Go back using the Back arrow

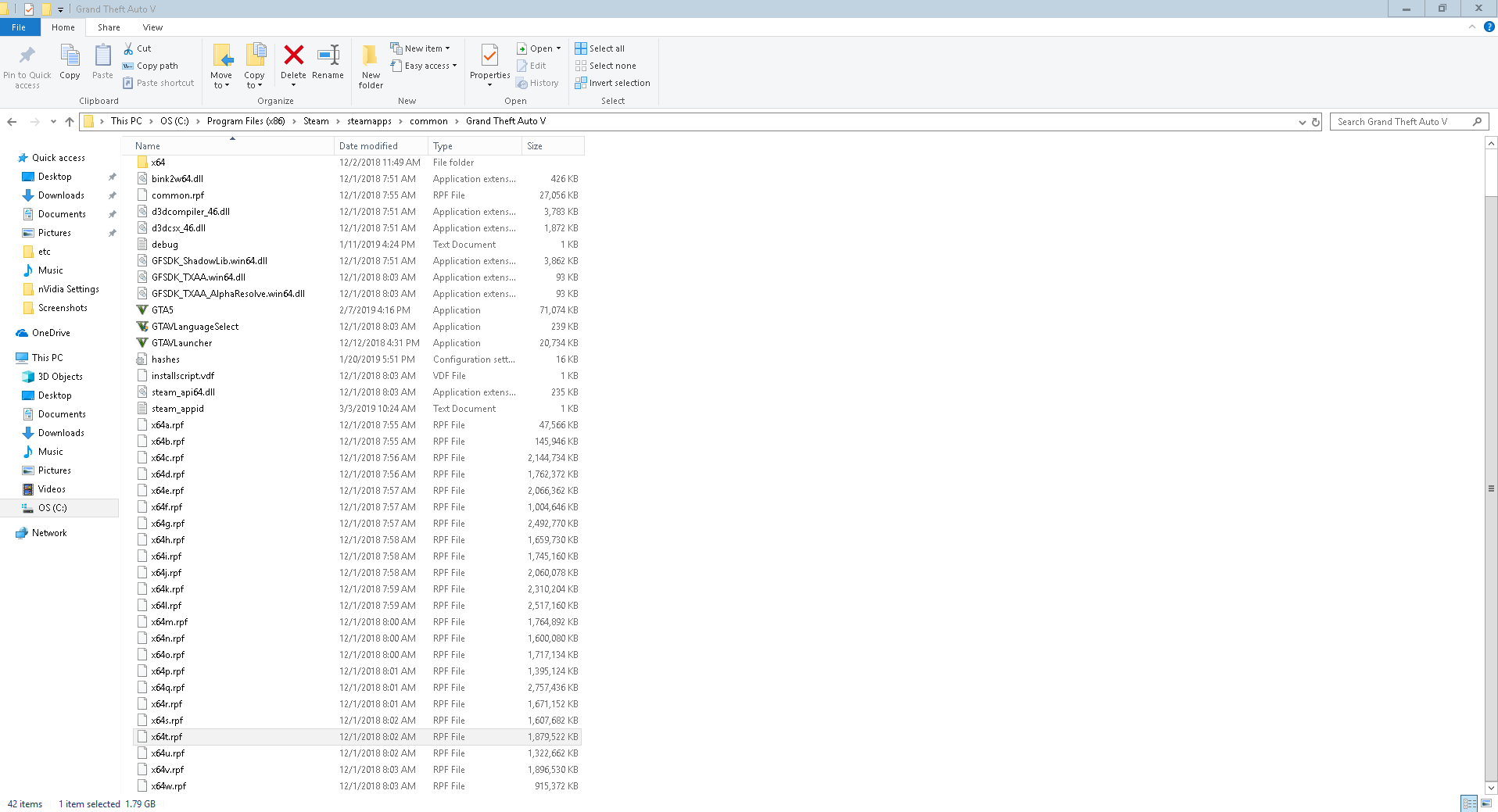pos(12,121)
